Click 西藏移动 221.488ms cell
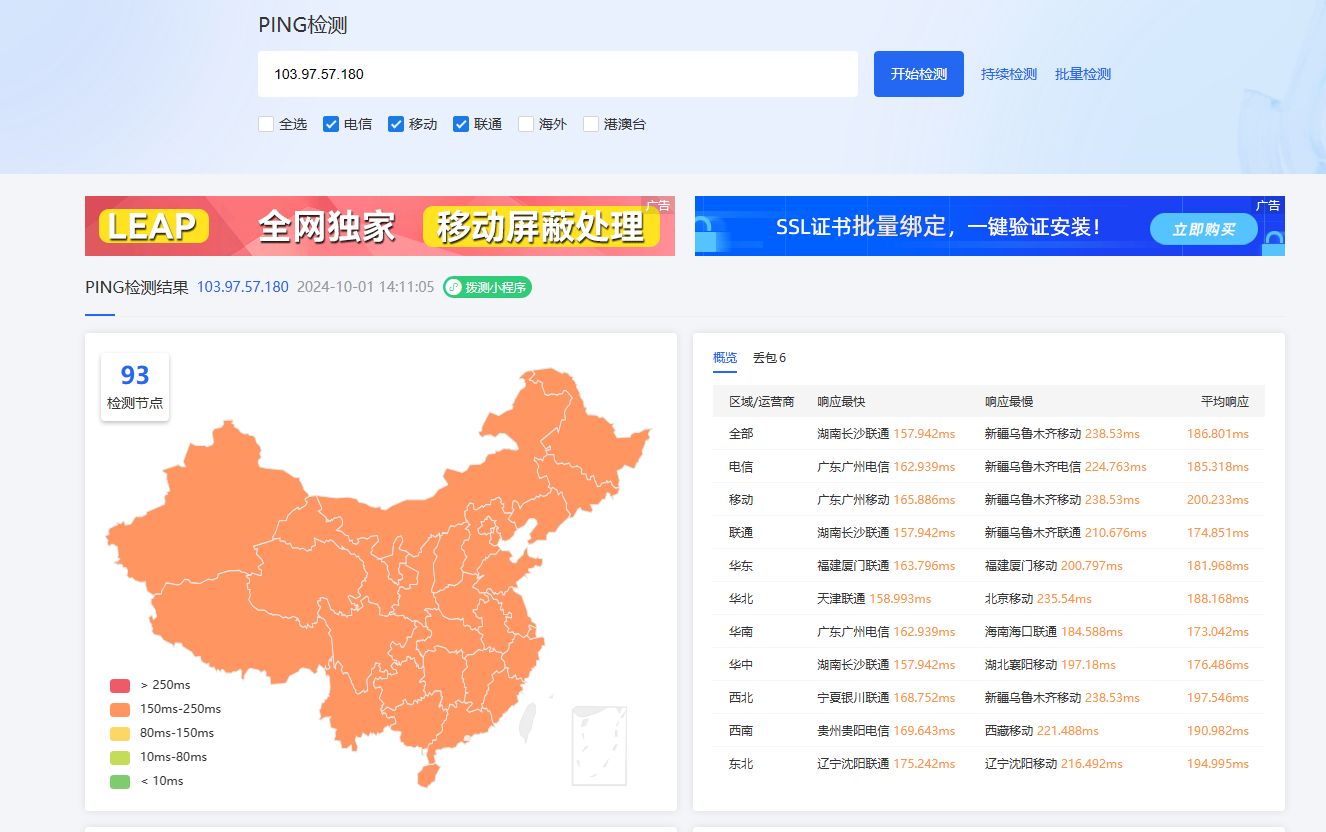This screenshot has width=1326, height=832. (1042, 731)
